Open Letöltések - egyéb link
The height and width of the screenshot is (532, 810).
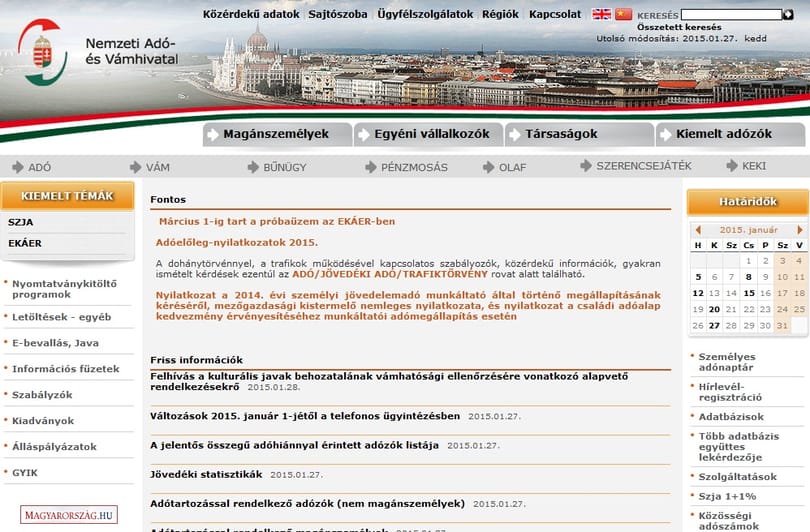tap(61, 317)
